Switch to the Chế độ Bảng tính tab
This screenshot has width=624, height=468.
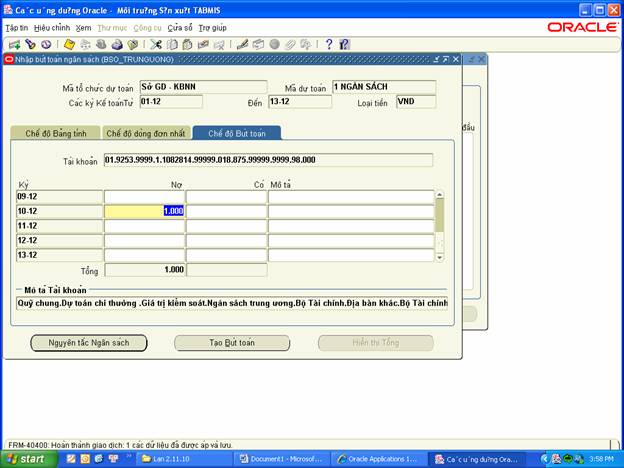pos(55,133)
